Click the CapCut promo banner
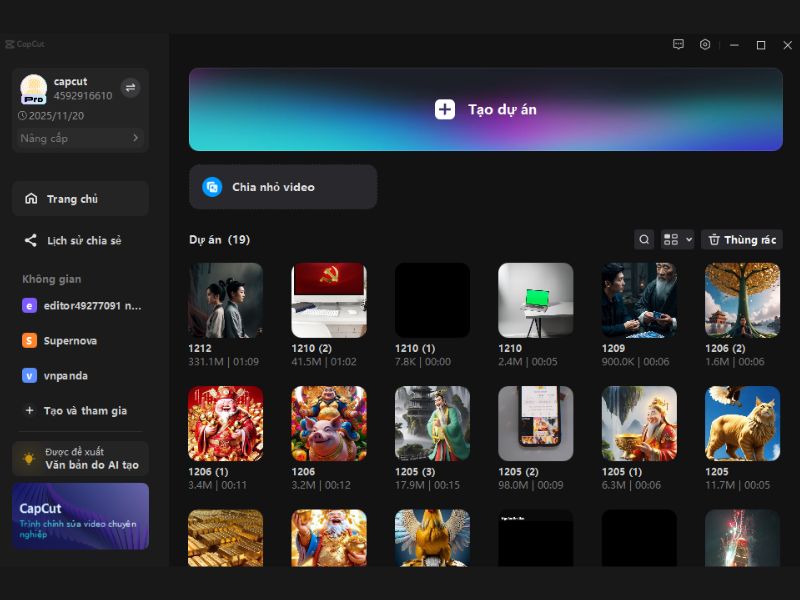Image resolution: width=800 pixels, height=600 pixels. tap(80, 516)
